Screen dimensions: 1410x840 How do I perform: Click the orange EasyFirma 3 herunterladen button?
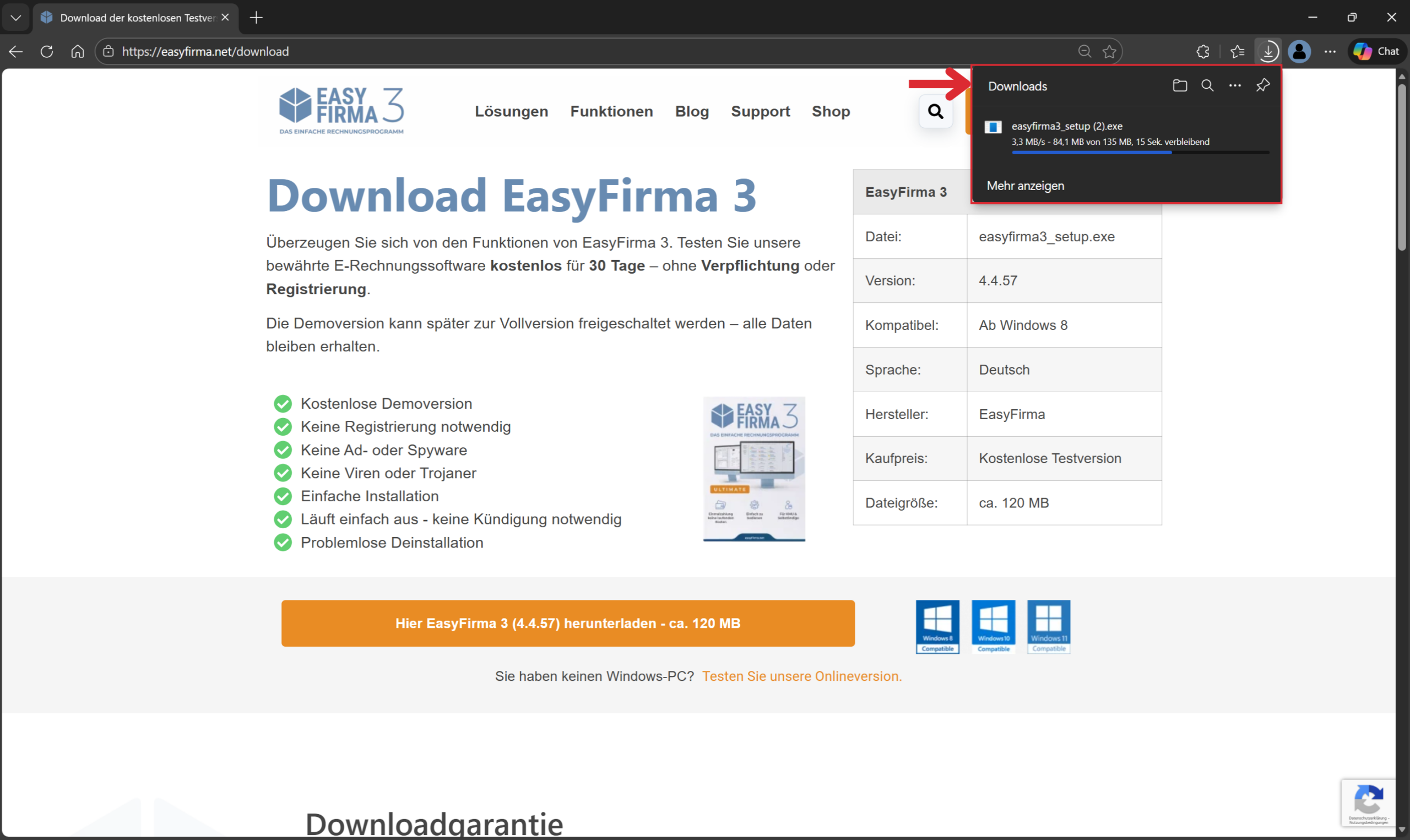click(x=567, y=623)
